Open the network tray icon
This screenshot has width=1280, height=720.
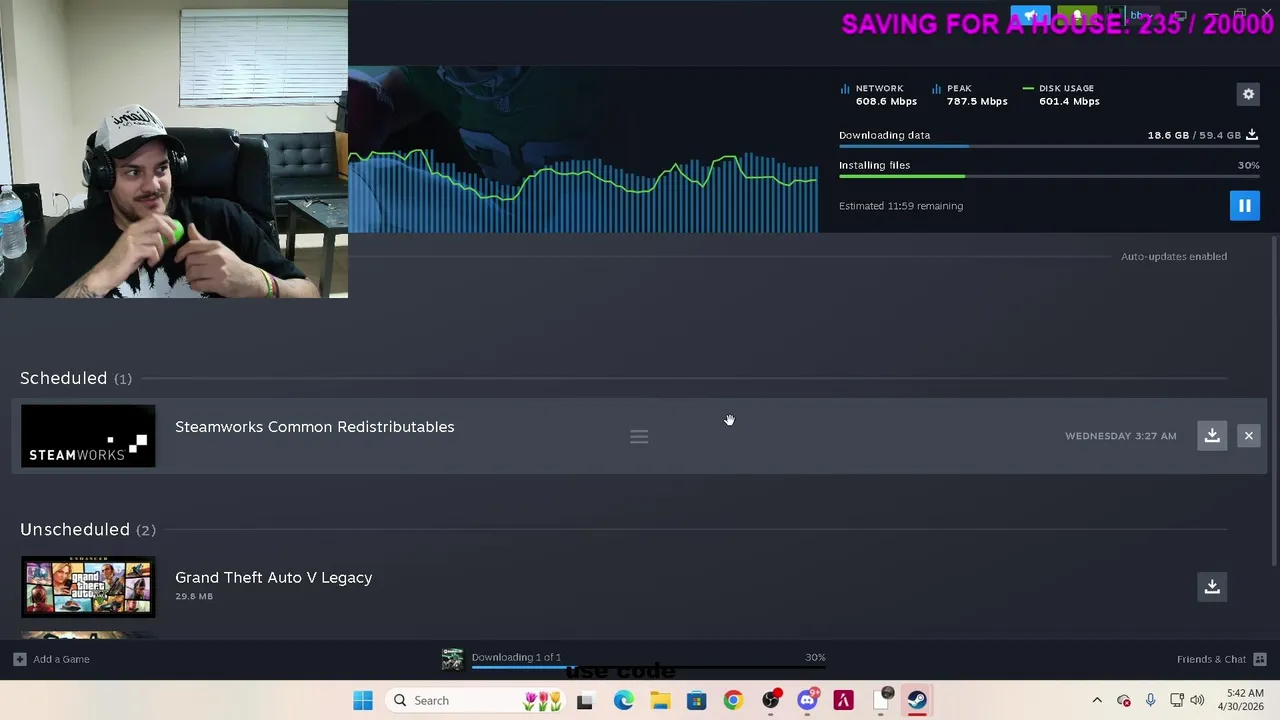1176,701
